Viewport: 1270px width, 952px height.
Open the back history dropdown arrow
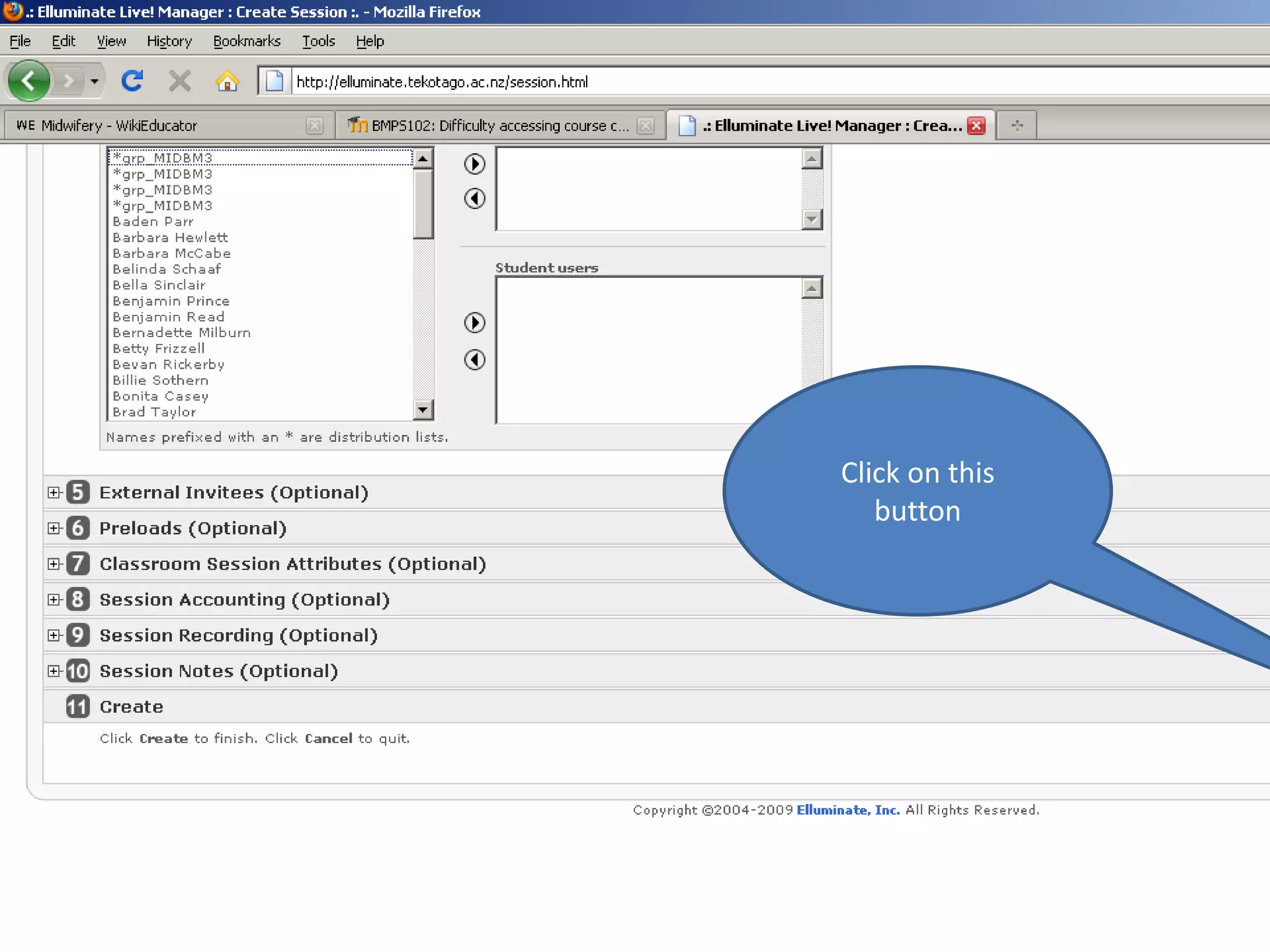[94, 81]
